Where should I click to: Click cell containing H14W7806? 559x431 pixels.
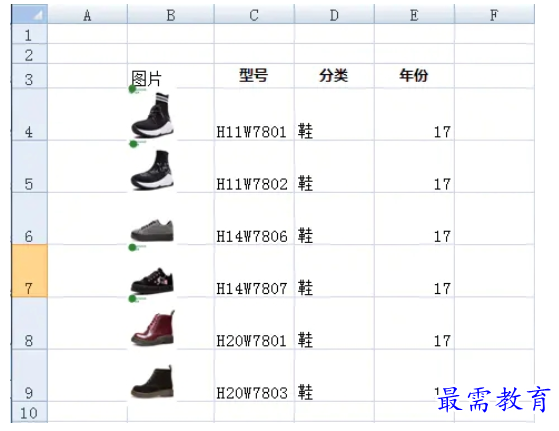[x=254, y=219]
